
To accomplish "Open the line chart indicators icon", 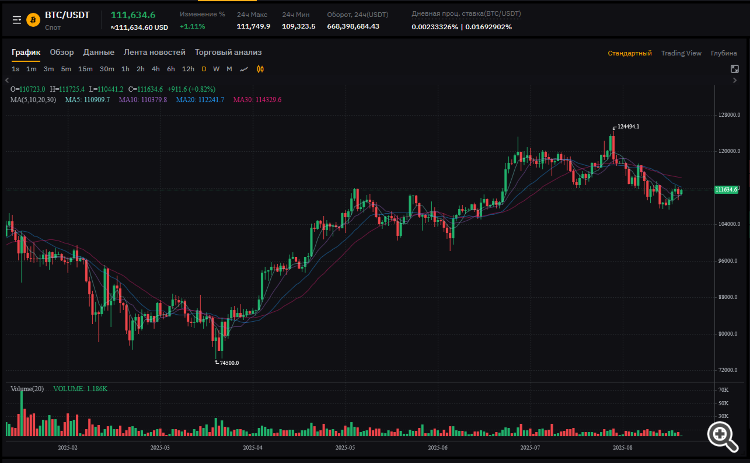I will click(244, 69).
